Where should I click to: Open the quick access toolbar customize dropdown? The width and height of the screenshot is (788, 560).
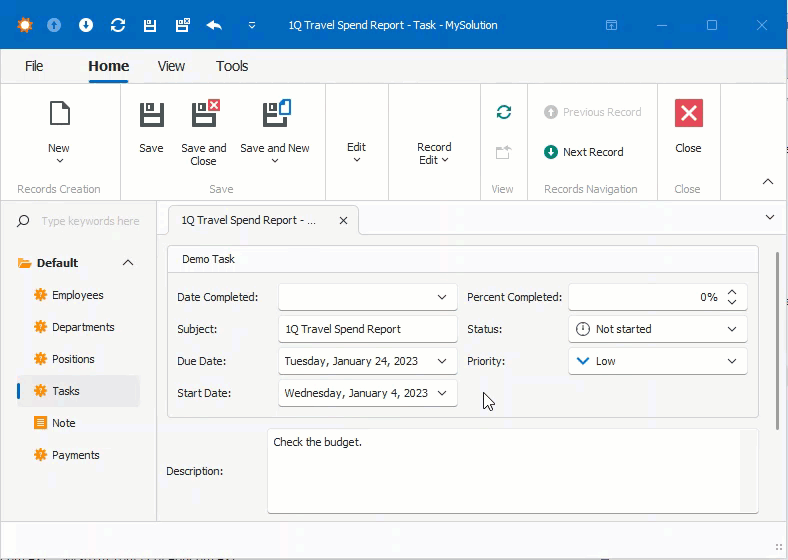coord(252,25)
